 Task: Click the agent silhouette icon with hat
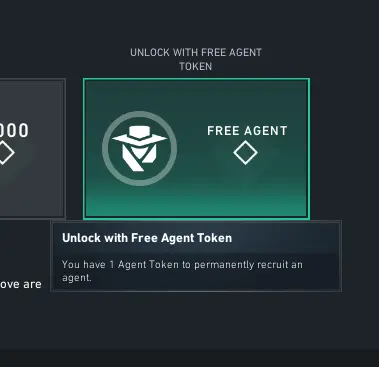(x=139, y=148)
